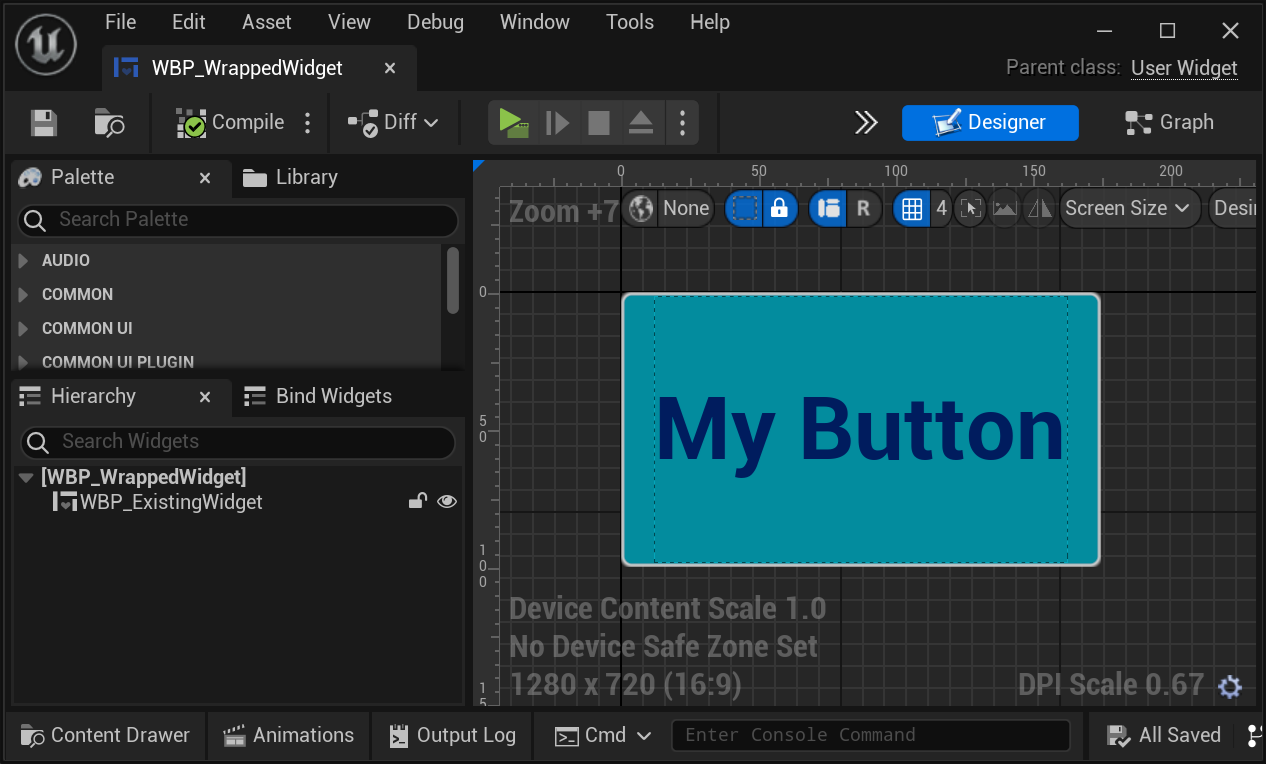
Task: Collapse the [WBP_WrappedWidget] root node
Action: coord(26,478)
